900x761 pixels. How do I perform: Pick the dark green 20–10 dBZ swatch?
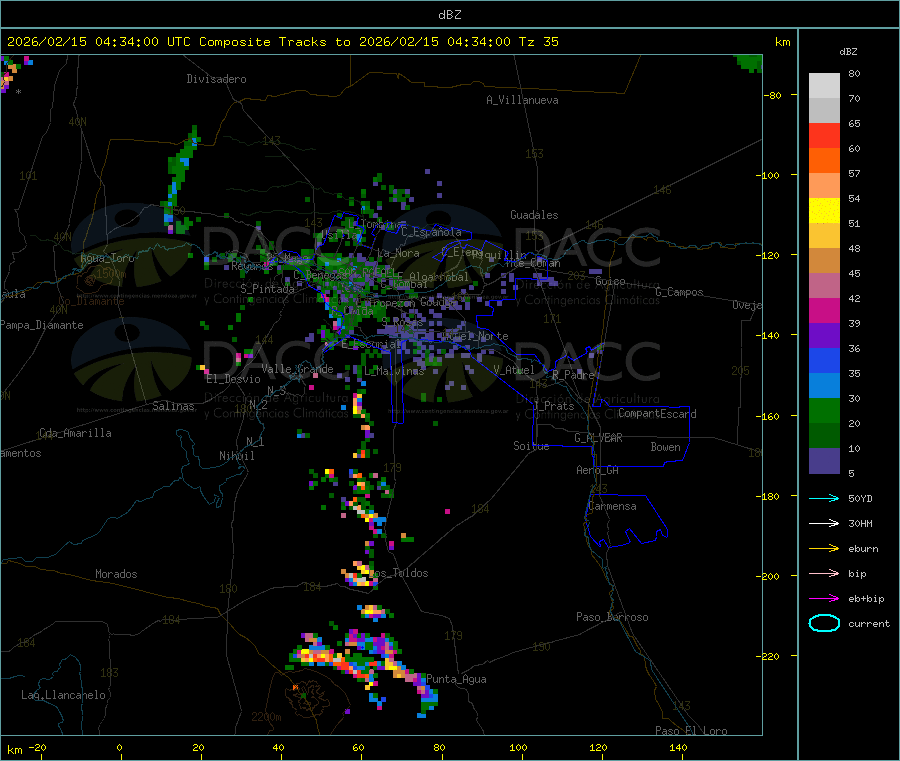click(x=824, y=436)
